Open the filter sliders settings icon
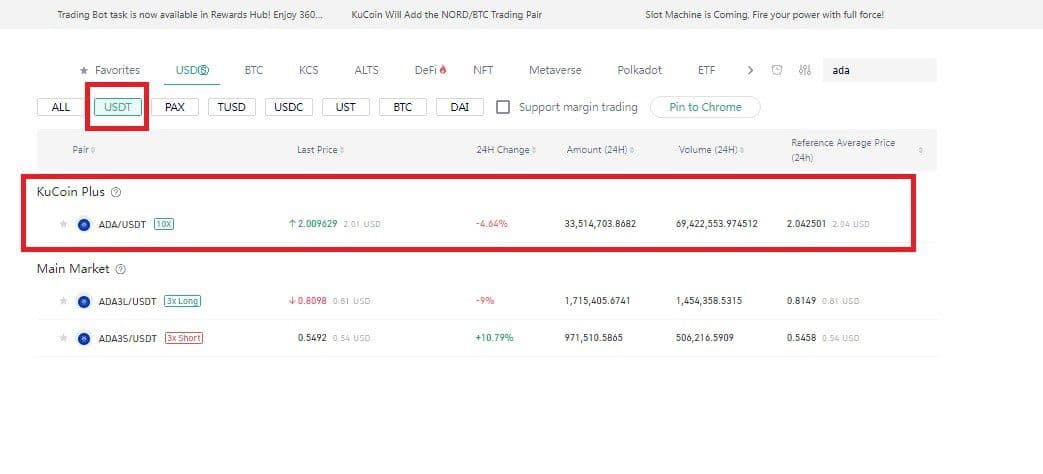Viewport: 1043px width, 474px height. pyautogui.click(x=805, y=70)
